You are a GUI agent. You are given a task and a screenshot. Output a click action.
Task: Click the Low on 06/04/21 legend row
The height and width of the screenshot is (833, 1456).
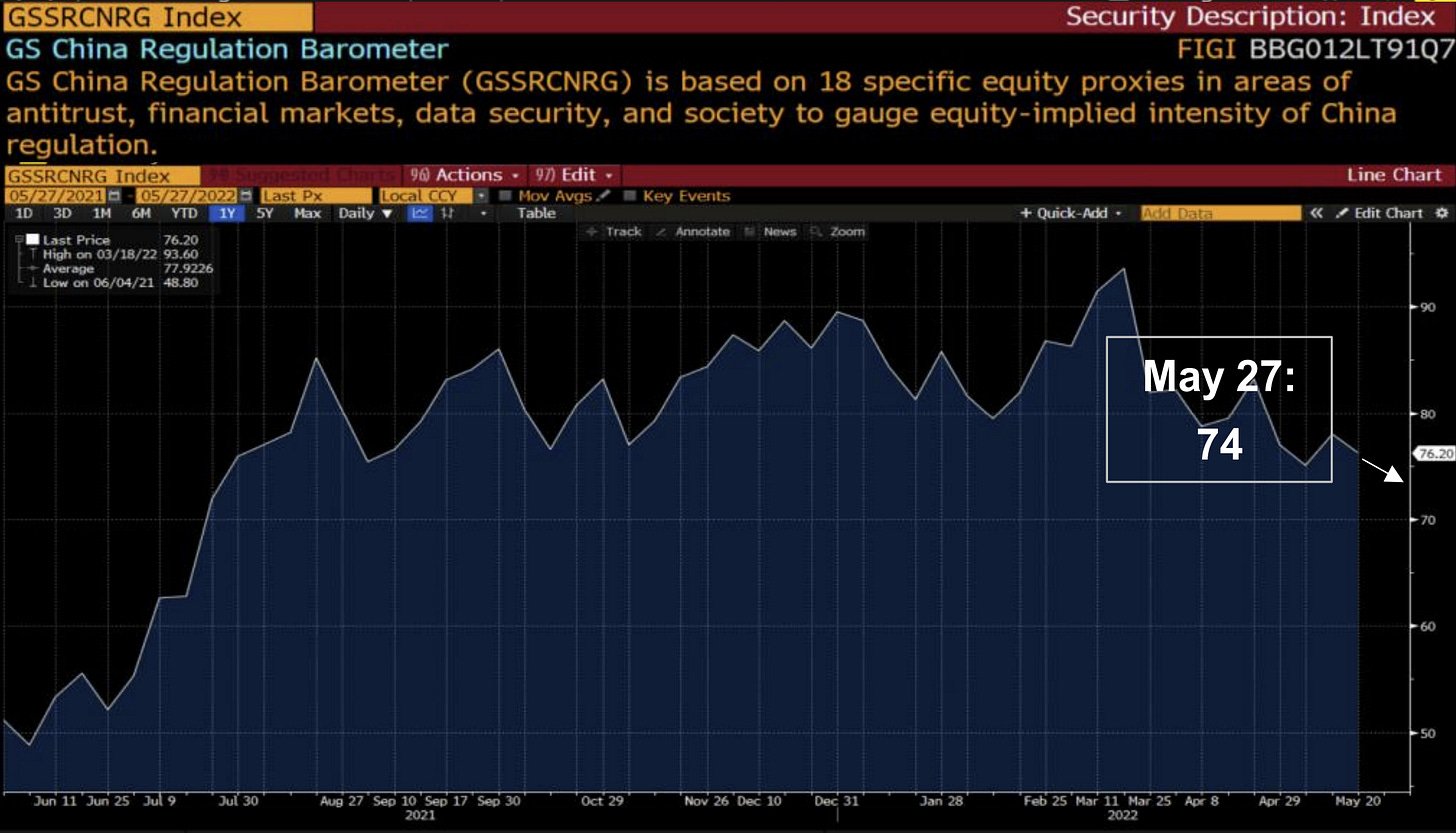120,283
